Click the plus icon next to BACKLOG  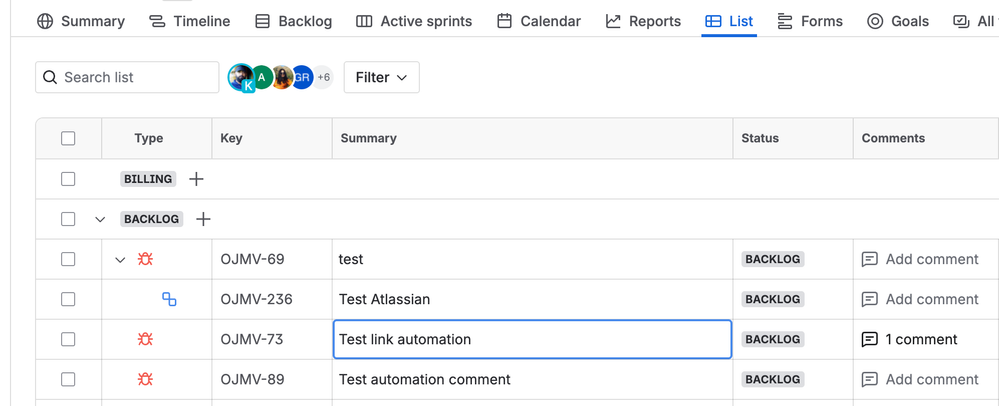tap(203, 219)
